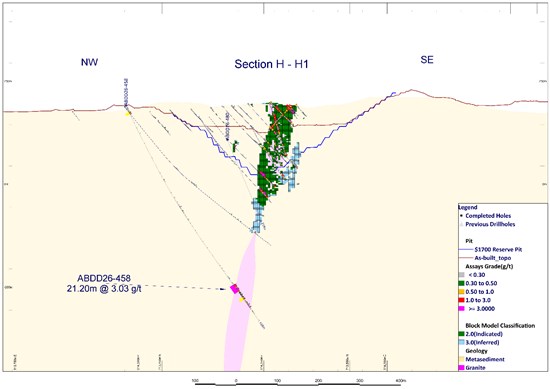Screen dimensions: 550x389
Task: Click the yellow collar marker of hole ABDD26-458
Action: [128, 113]
